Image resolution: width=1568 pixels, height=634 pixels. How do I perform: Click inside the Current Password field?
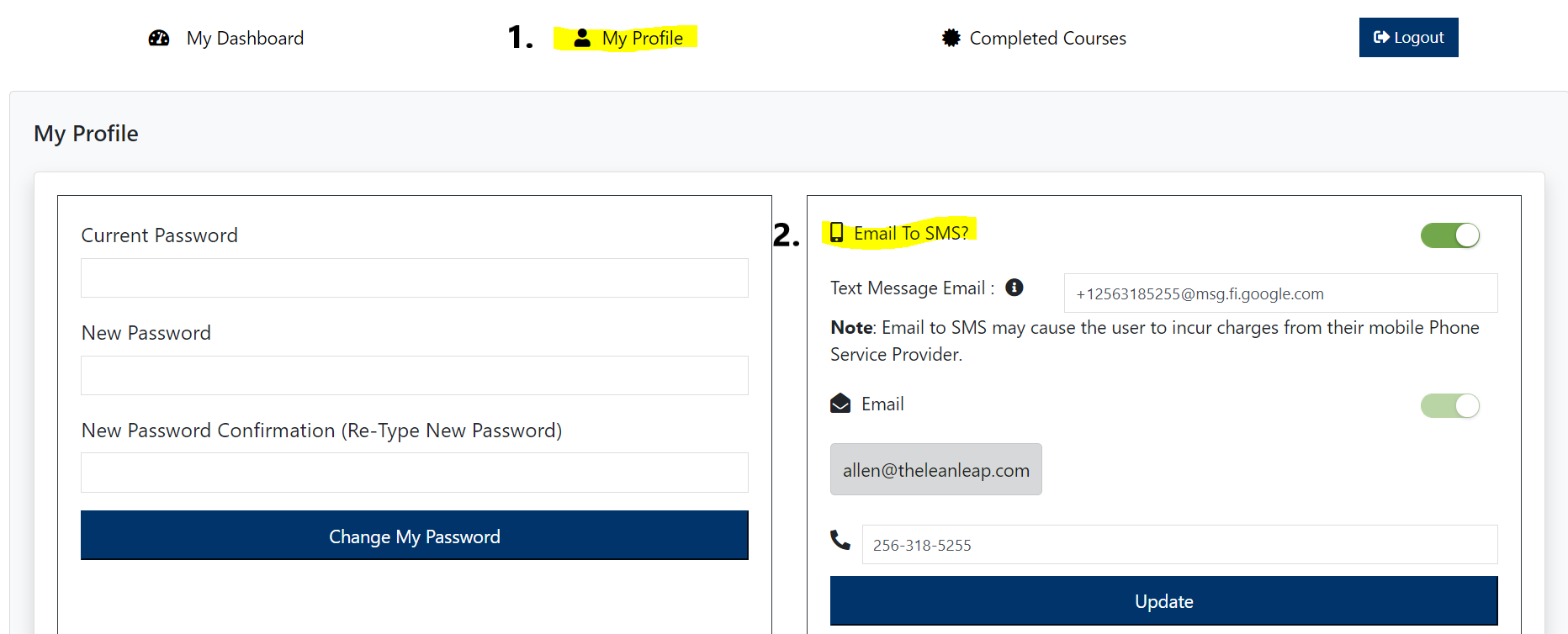coord(414,277)
